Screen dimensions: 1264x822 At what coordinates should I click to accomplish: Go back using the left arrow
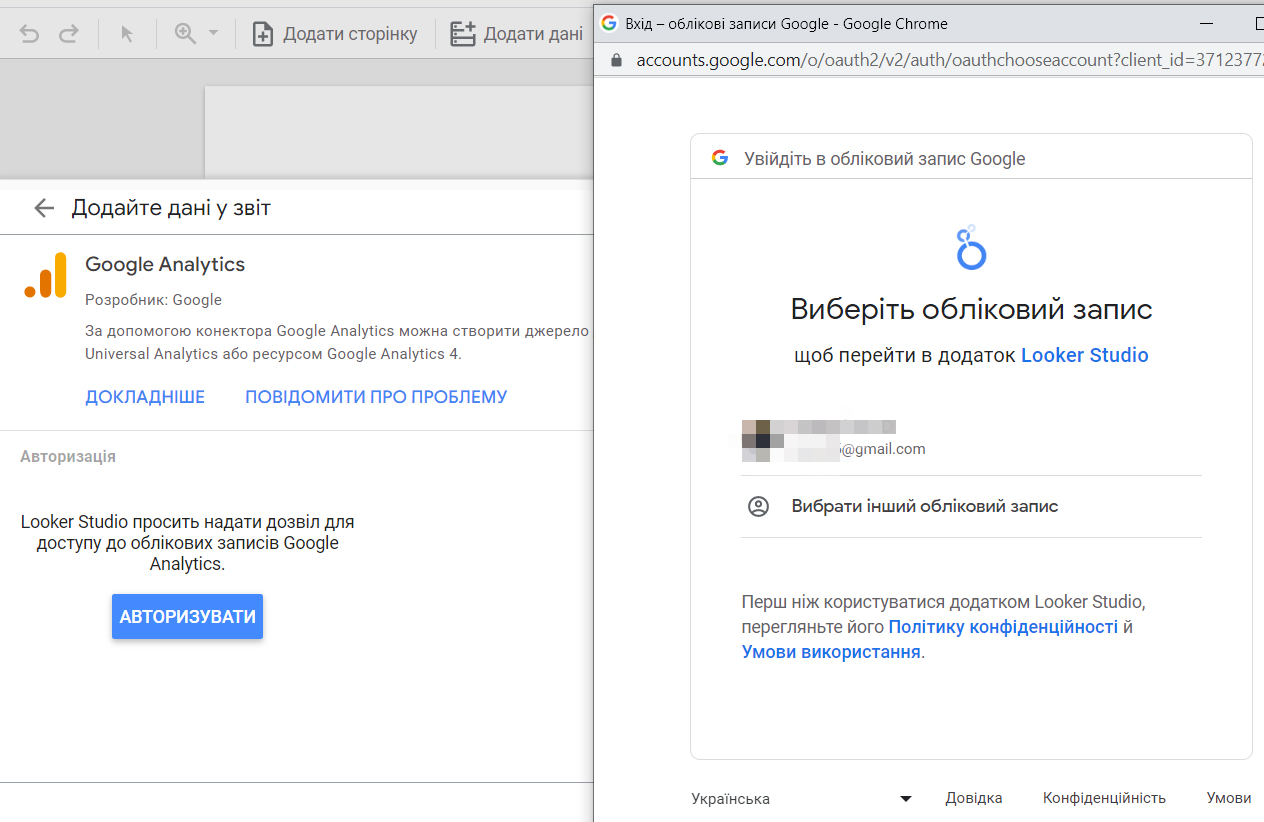(43, 208)
